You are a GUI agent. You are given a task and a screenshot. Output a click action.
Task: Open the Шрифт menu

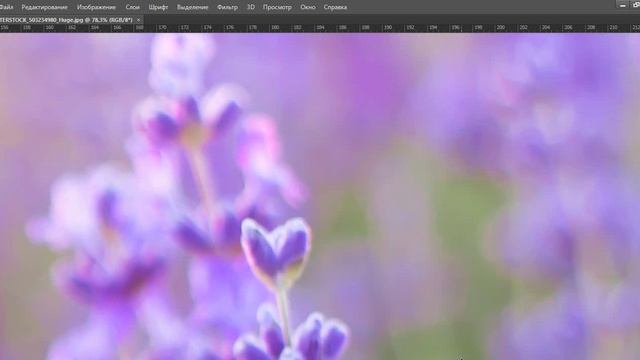[158, 7]
